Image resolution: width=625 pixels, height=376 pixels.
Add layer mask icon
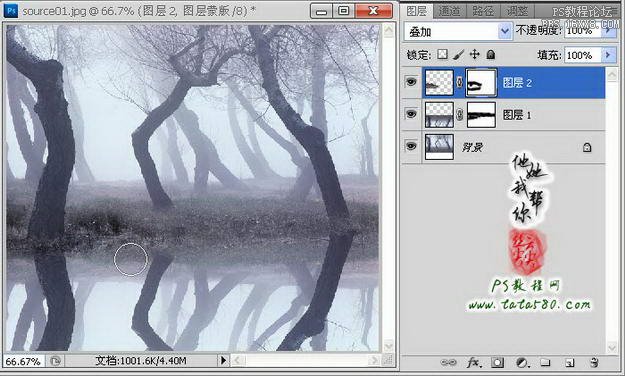click(497, 362)
